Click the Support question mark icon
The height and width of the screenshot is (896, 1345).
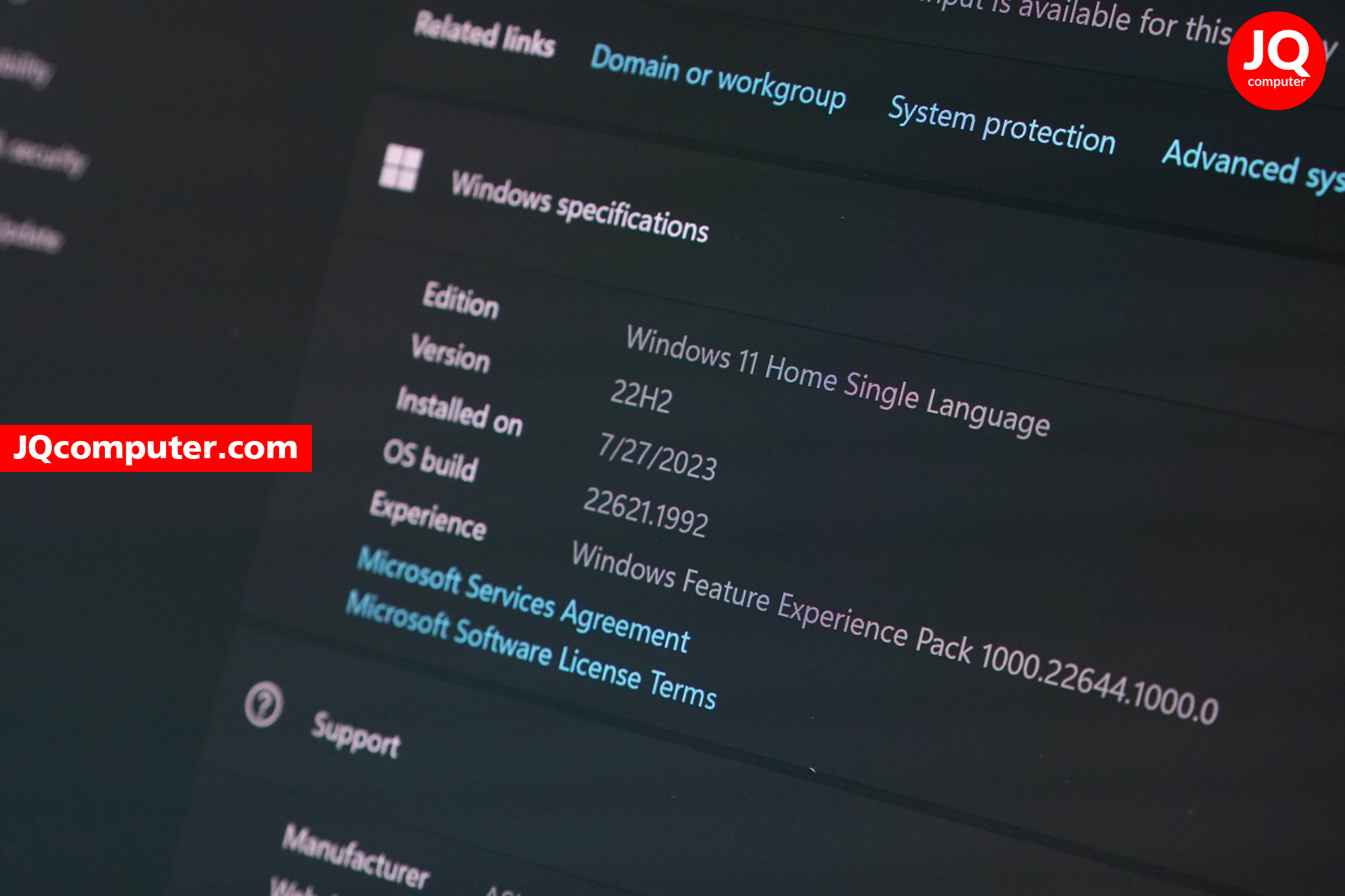click(x=264, y=704)
